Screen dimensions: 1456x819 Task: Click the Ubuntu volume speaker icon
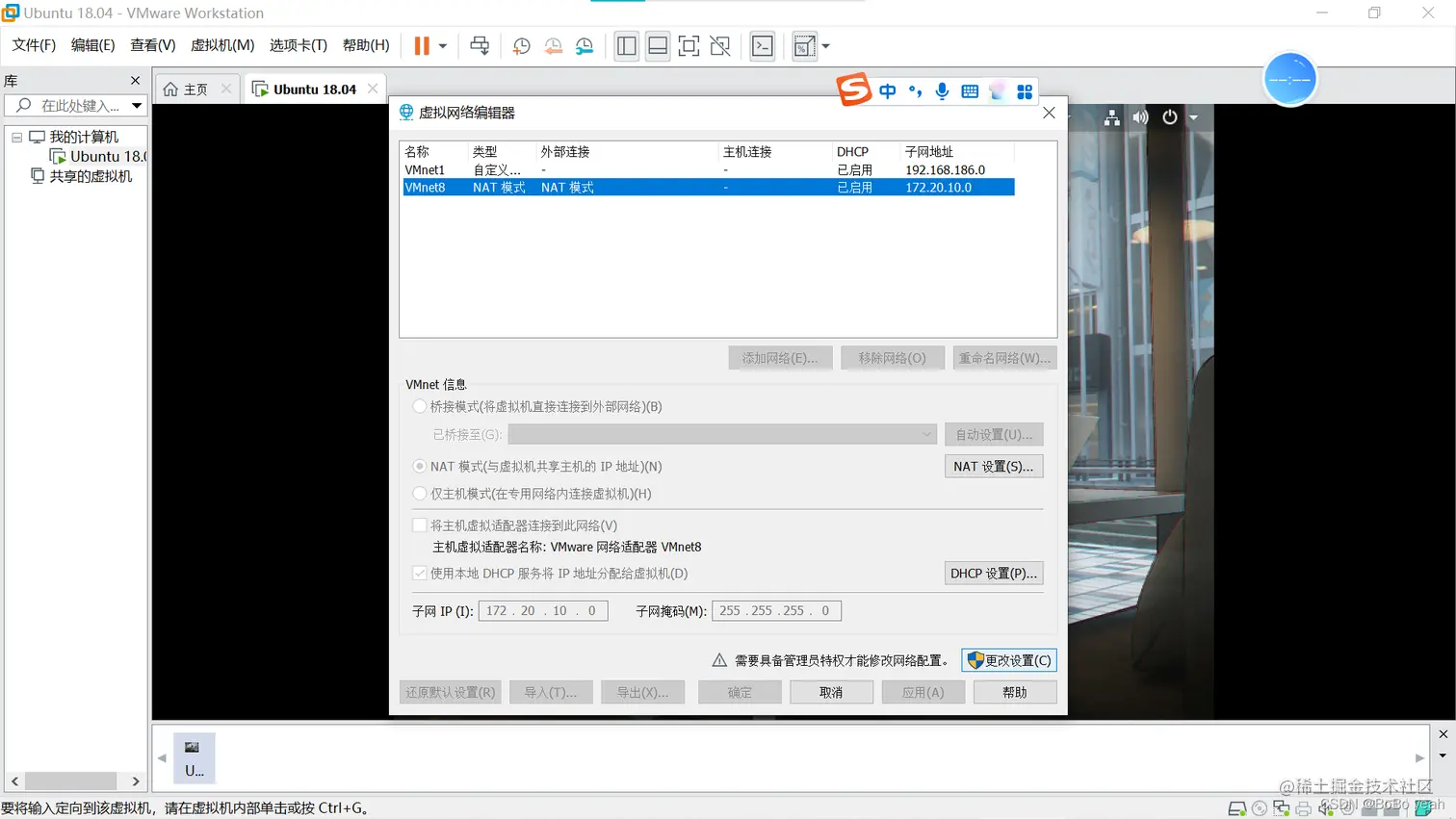[x=1140, y=117]
